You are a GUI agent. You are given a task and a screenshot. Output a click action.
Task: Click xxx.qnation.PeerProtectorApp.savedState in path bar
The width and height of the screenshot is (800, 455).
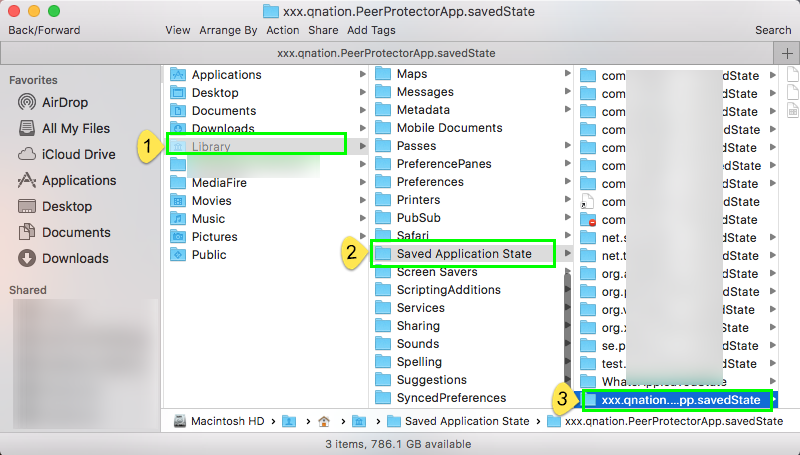coord(665,421)
